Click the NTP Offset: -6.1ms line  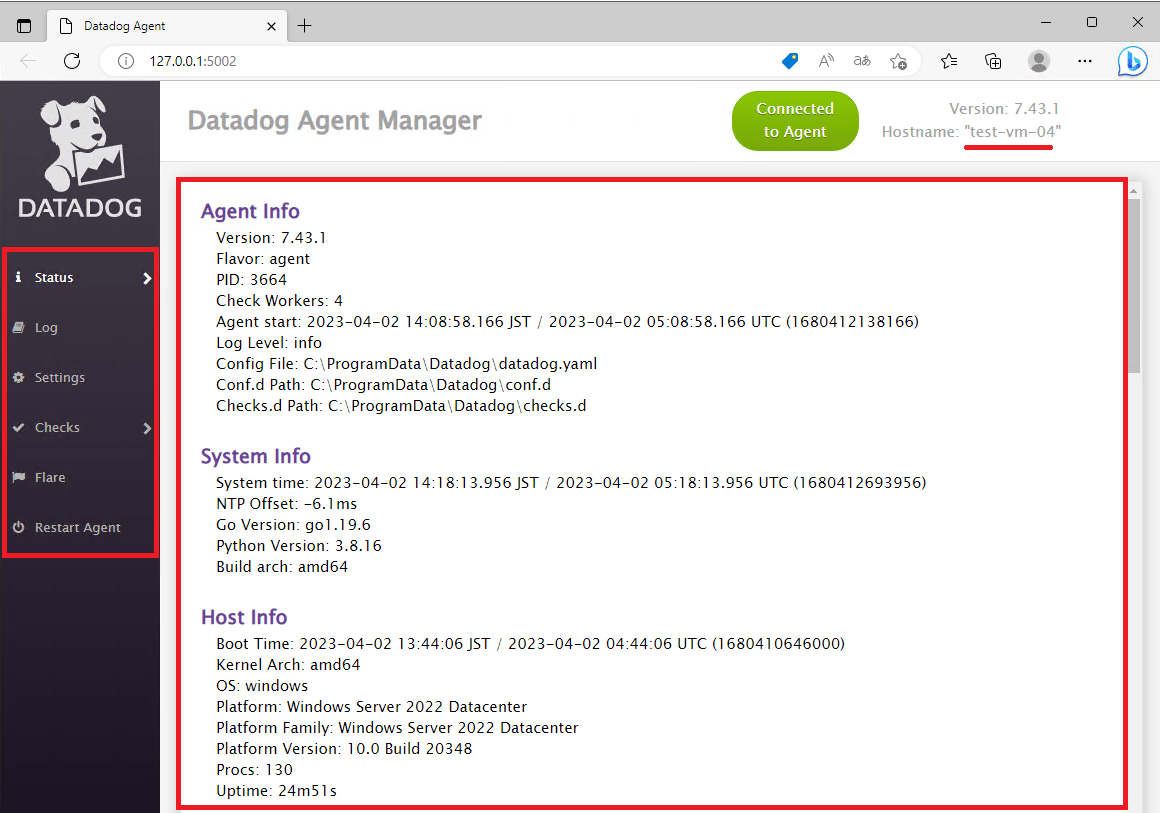click(286, 504)
